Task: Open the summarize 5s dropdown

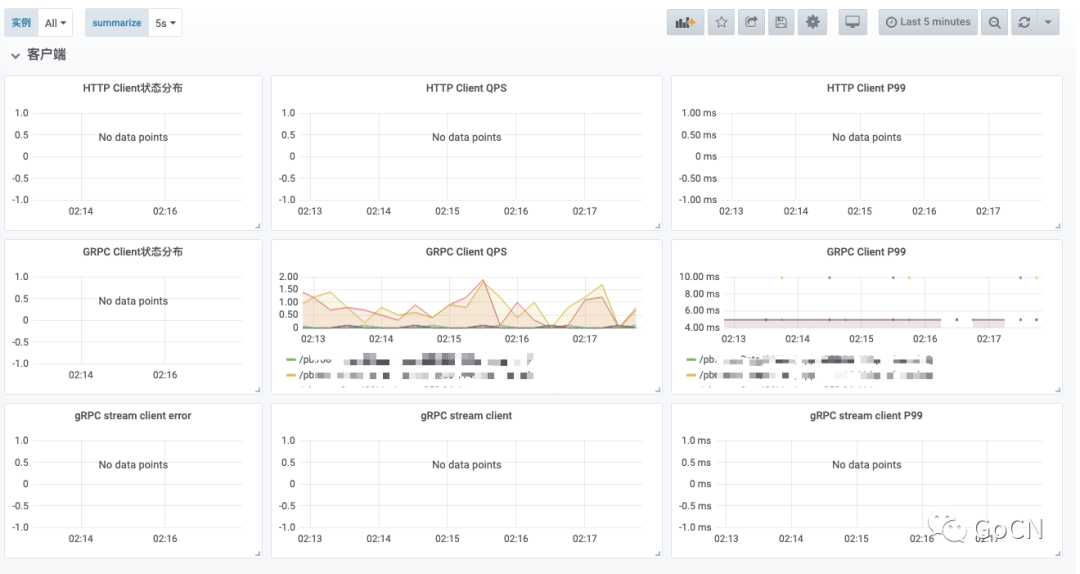Action: [x=166, y=22]
